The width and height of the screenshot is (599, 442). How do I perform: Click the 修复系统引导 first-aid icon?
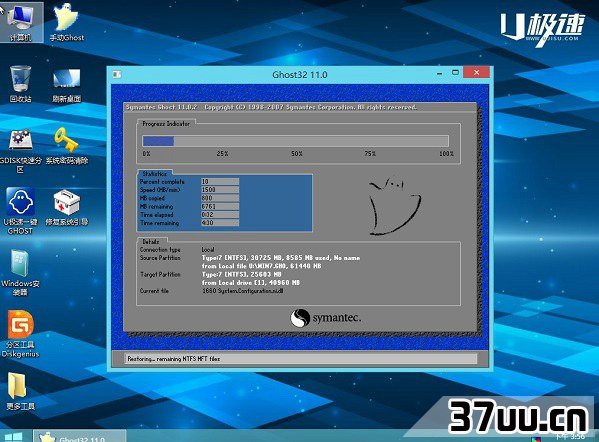coord(66,207)
